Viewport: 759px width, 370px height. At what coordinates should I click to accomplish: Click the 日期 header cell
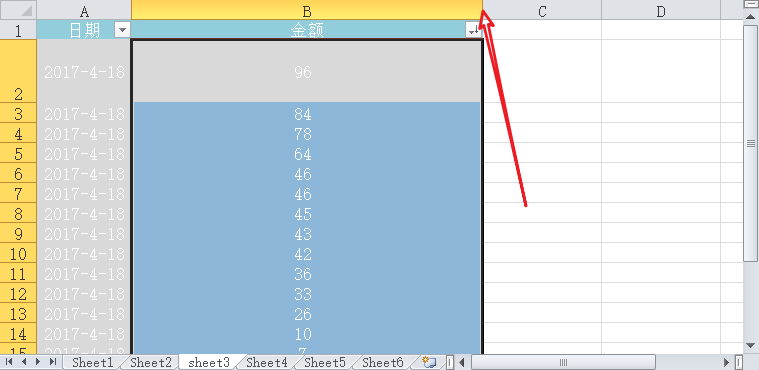(84, 30)
